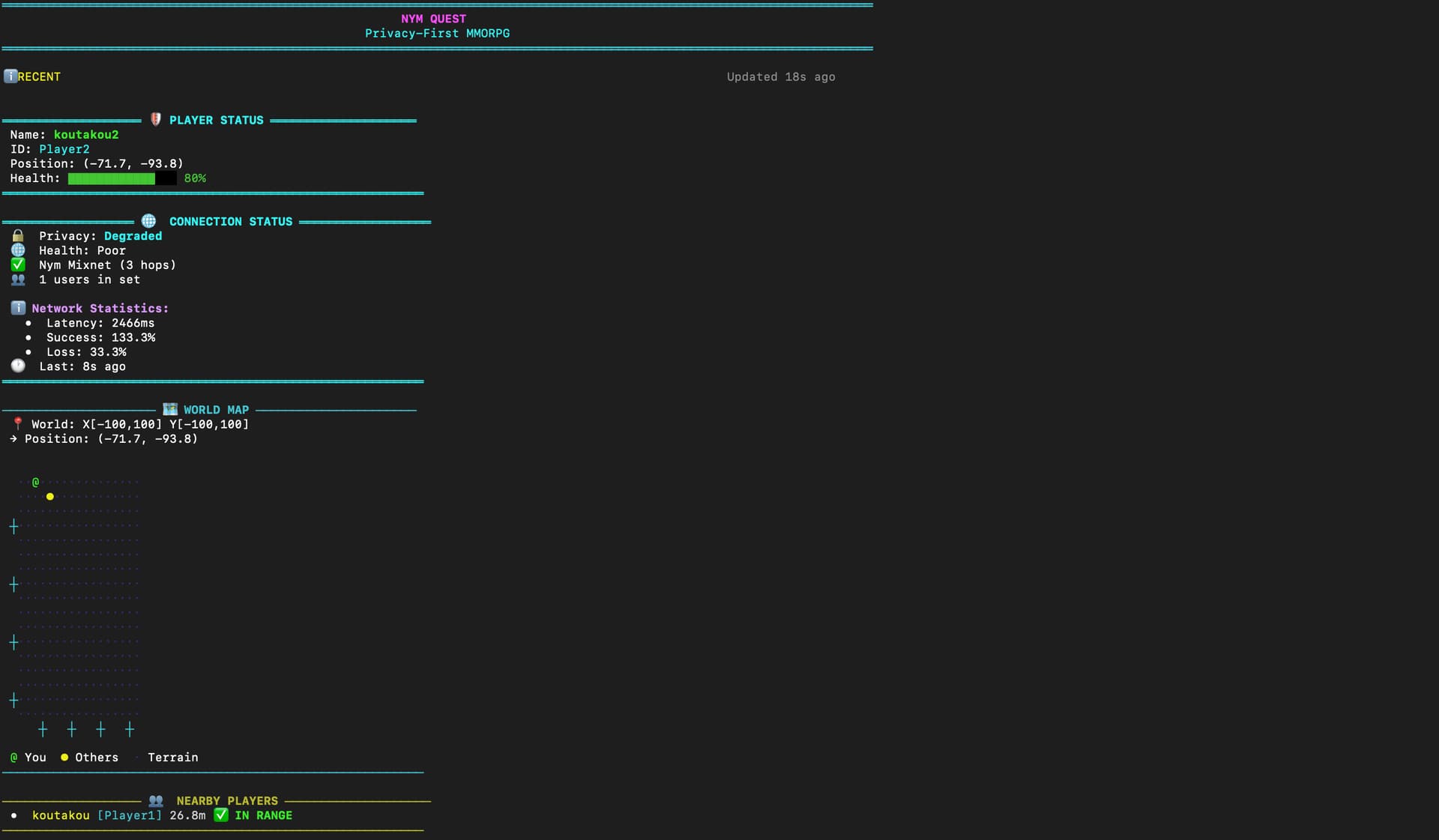Click the You legend label
Image resolution: width=1439 pixels, height=840 pixels.
click(35, 758)
